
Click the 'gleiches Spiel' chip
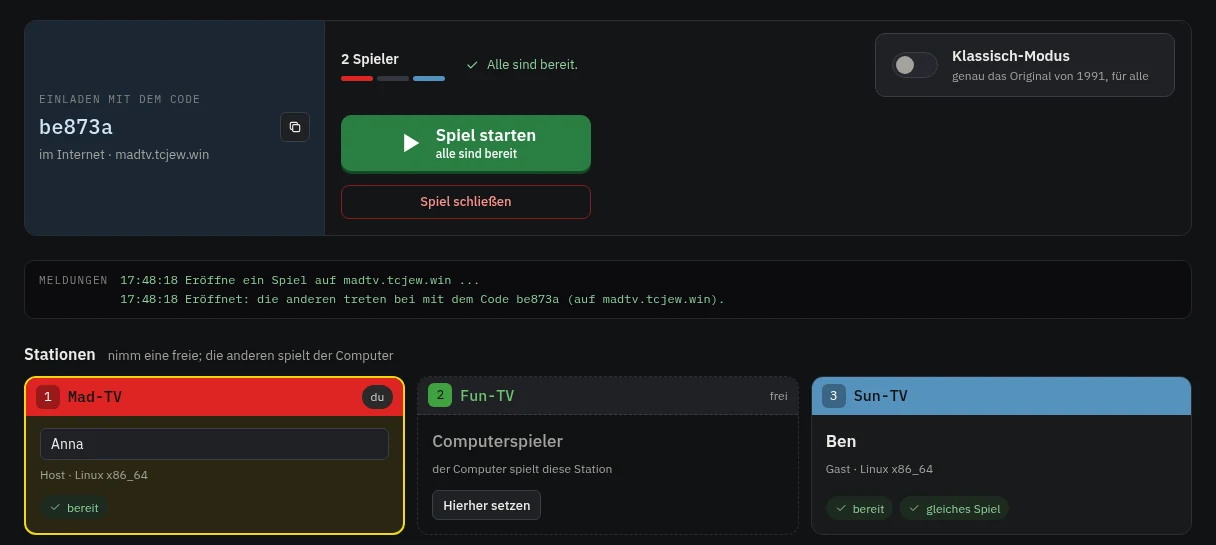coord(954,509)
